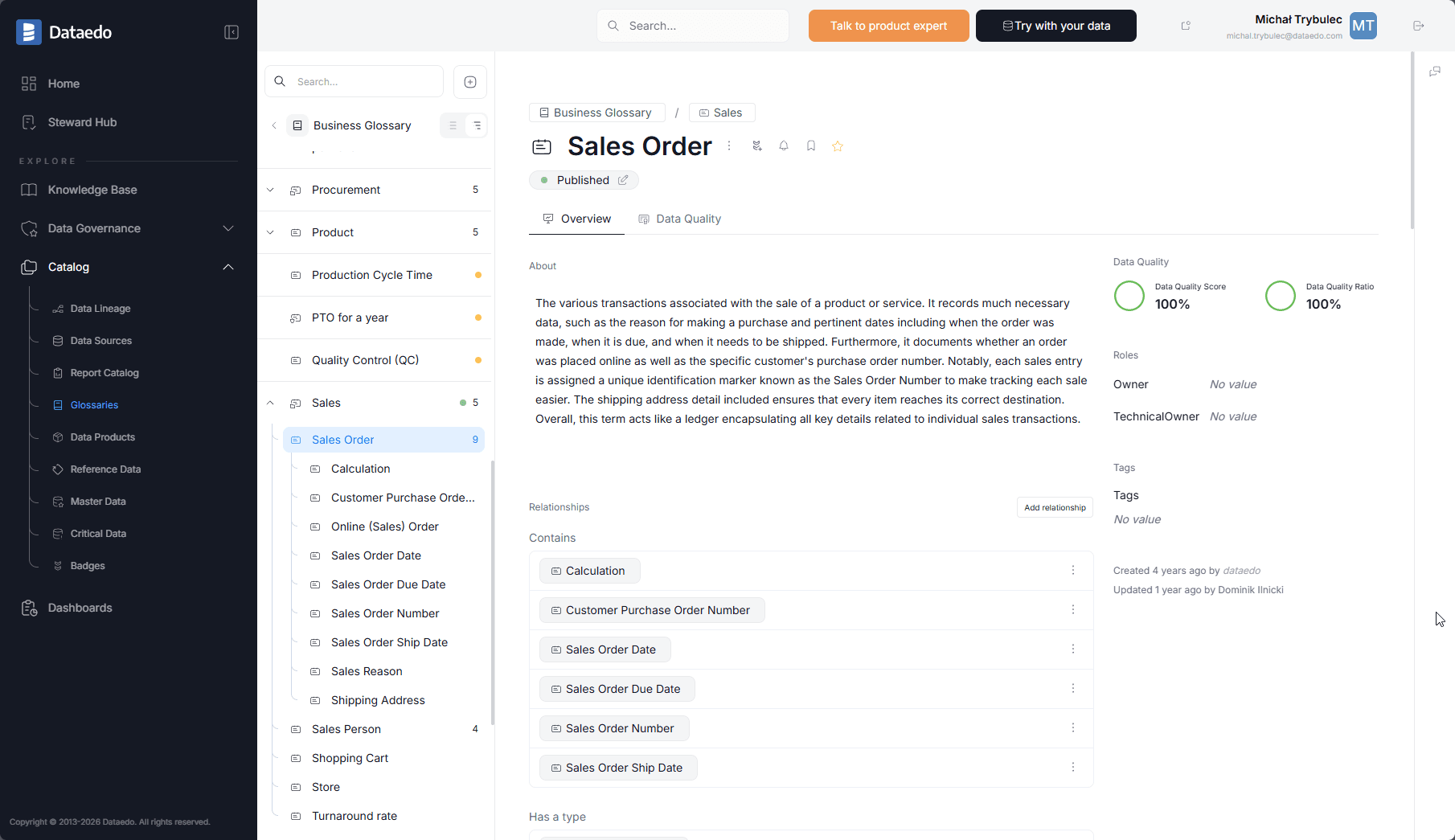The width and height of the screenshot is (1455, 840).
Task: Open Report Catalog item
Action: (x=105, y=373)
